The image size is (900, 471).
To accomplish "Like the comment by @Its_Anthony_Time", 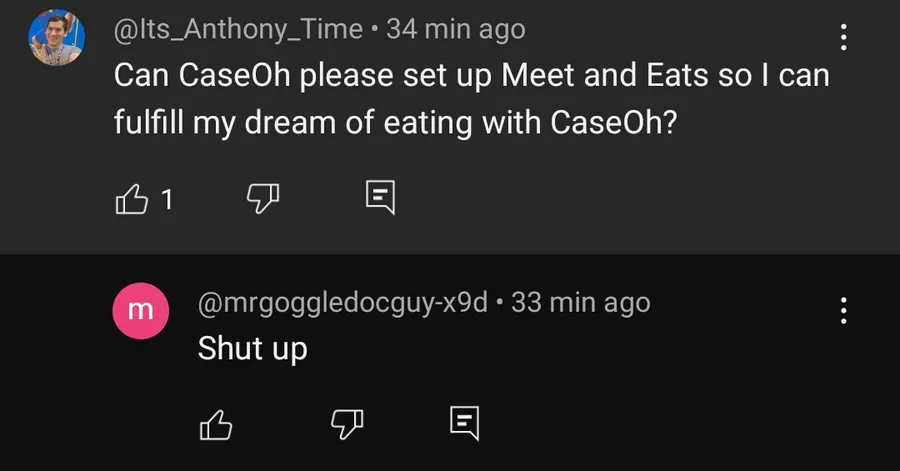I will 132,199.
